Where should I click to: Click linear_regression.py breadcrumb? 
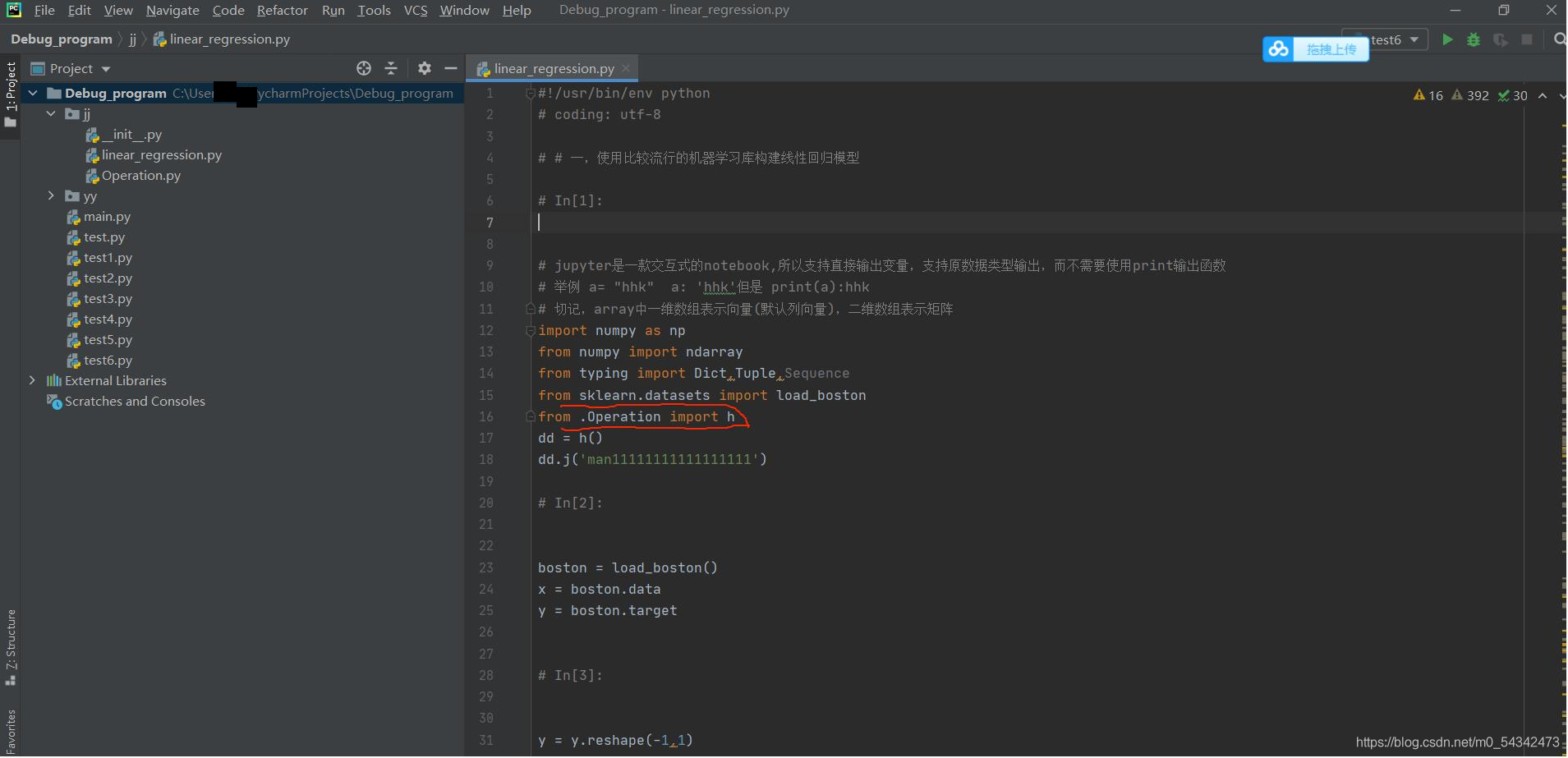pyautogui.click(x=222, y=39)
